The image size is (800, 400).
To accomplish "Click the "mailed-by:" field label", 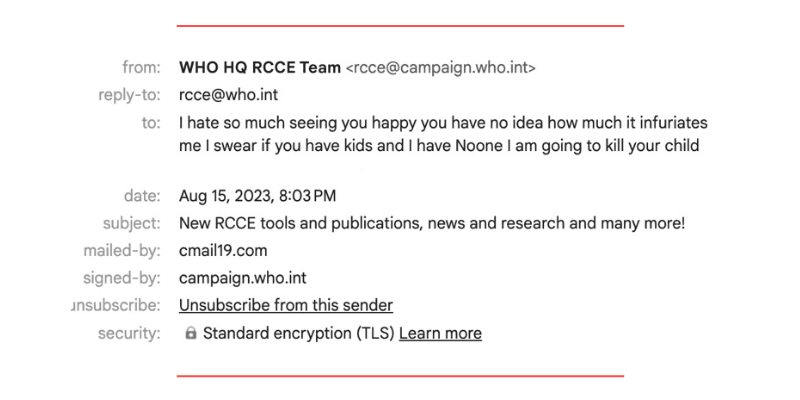I will click(122, 250).
